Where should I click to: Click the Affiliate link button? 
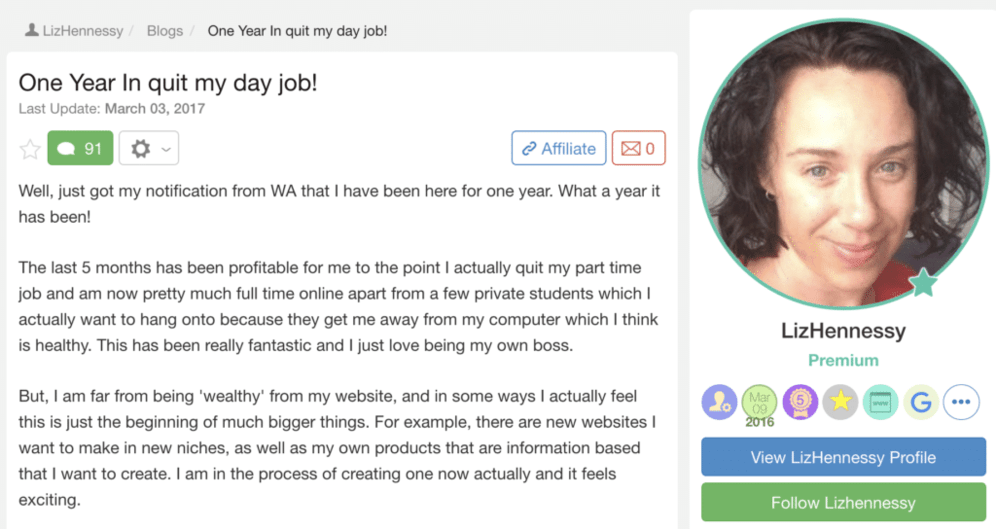click(x=558, y=149)
